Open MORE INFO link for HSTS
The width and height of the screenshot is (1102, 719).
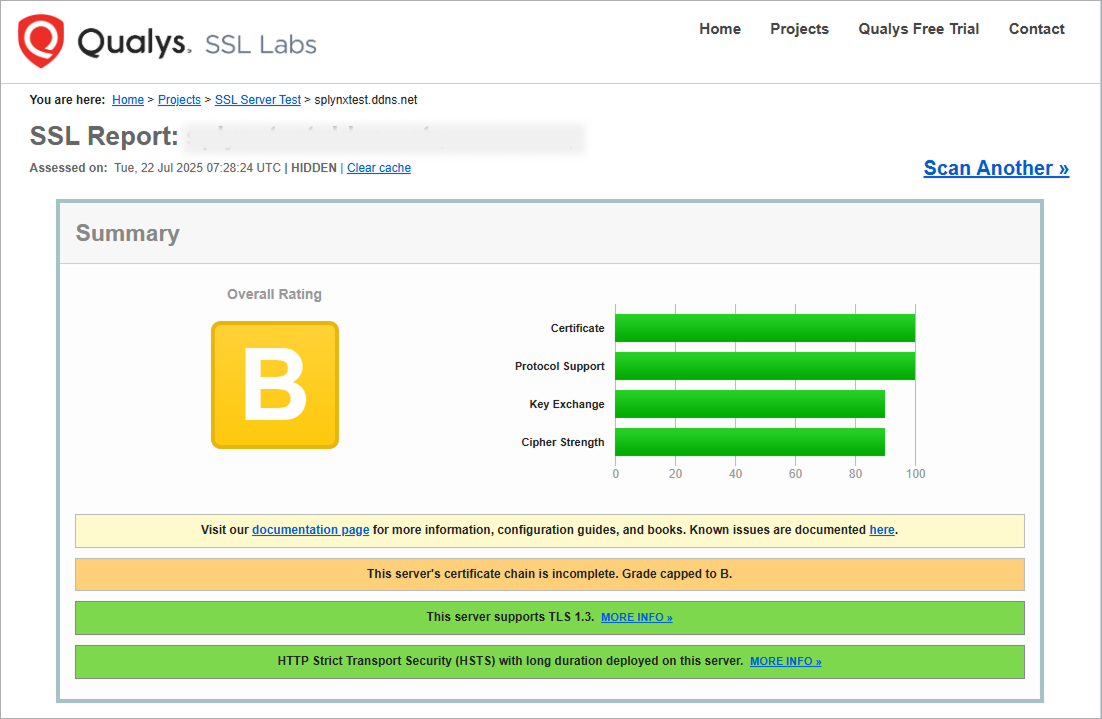click(786, 661)
